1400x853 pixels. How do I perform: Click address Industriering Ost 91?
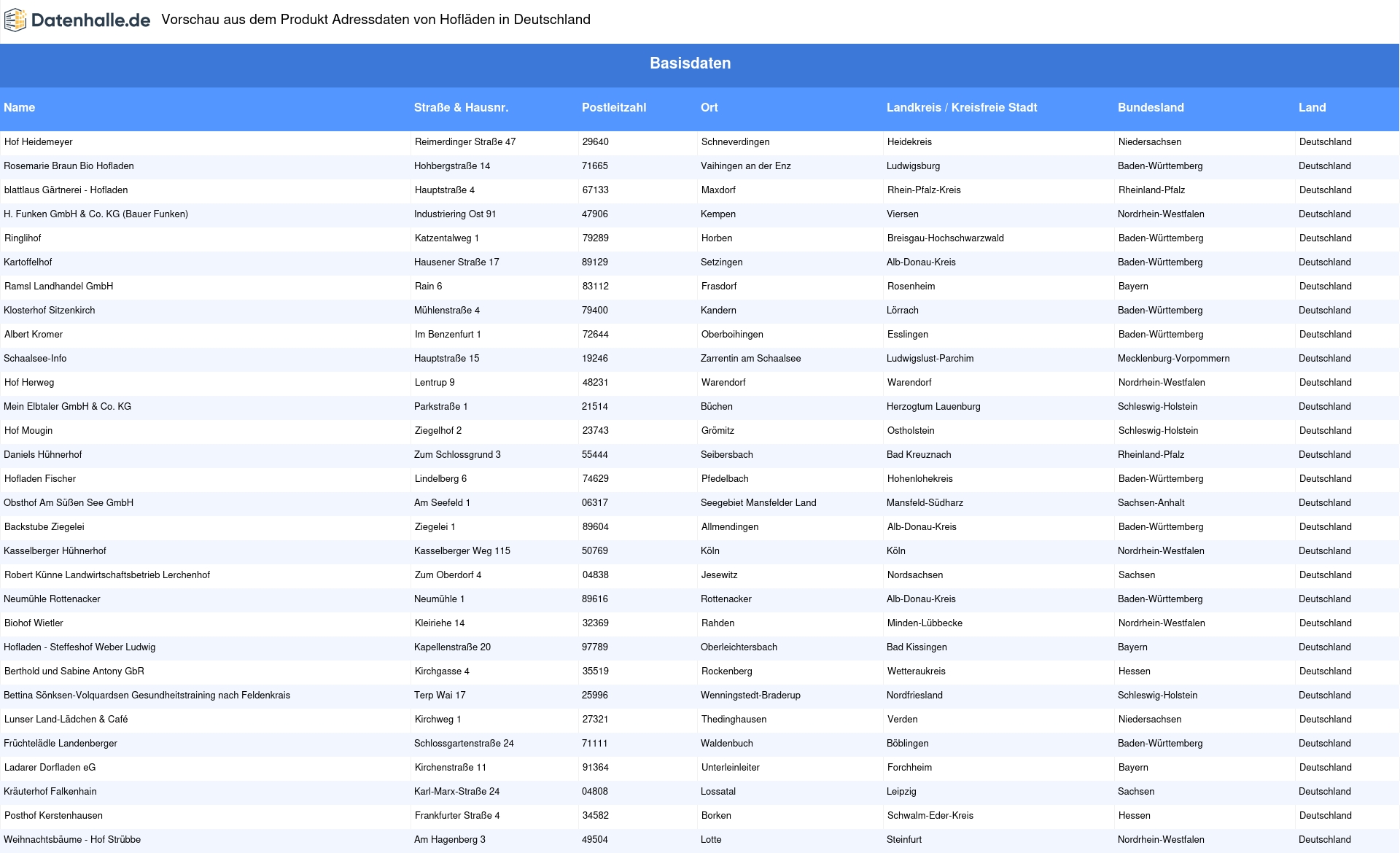[x=455, y=214]
